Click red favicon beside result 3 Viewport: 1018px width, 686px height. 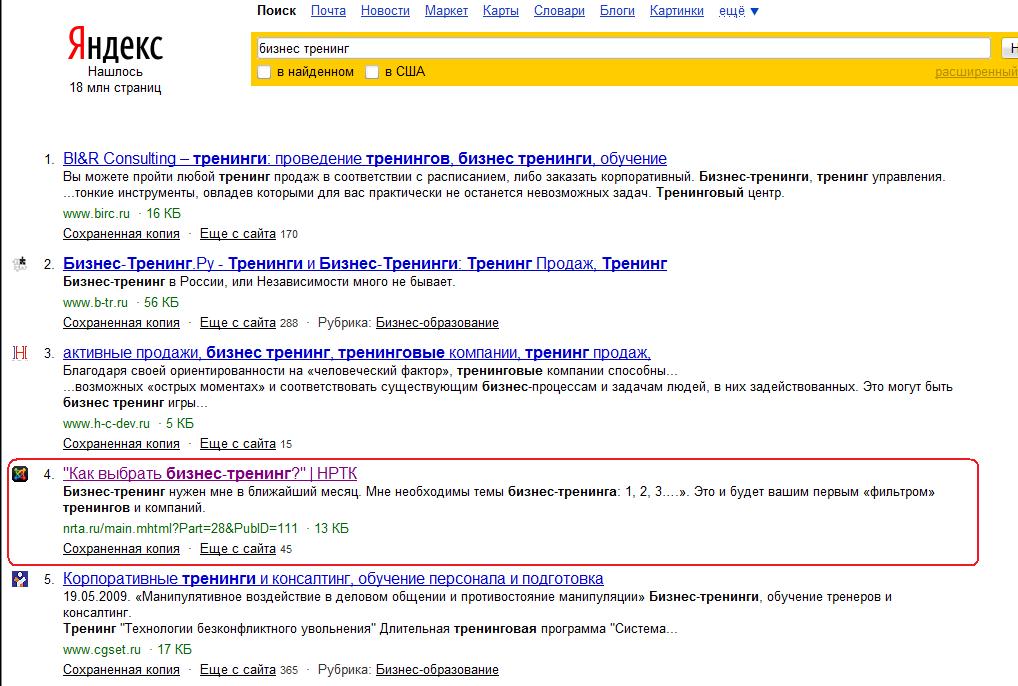click(x=20, y=352)
